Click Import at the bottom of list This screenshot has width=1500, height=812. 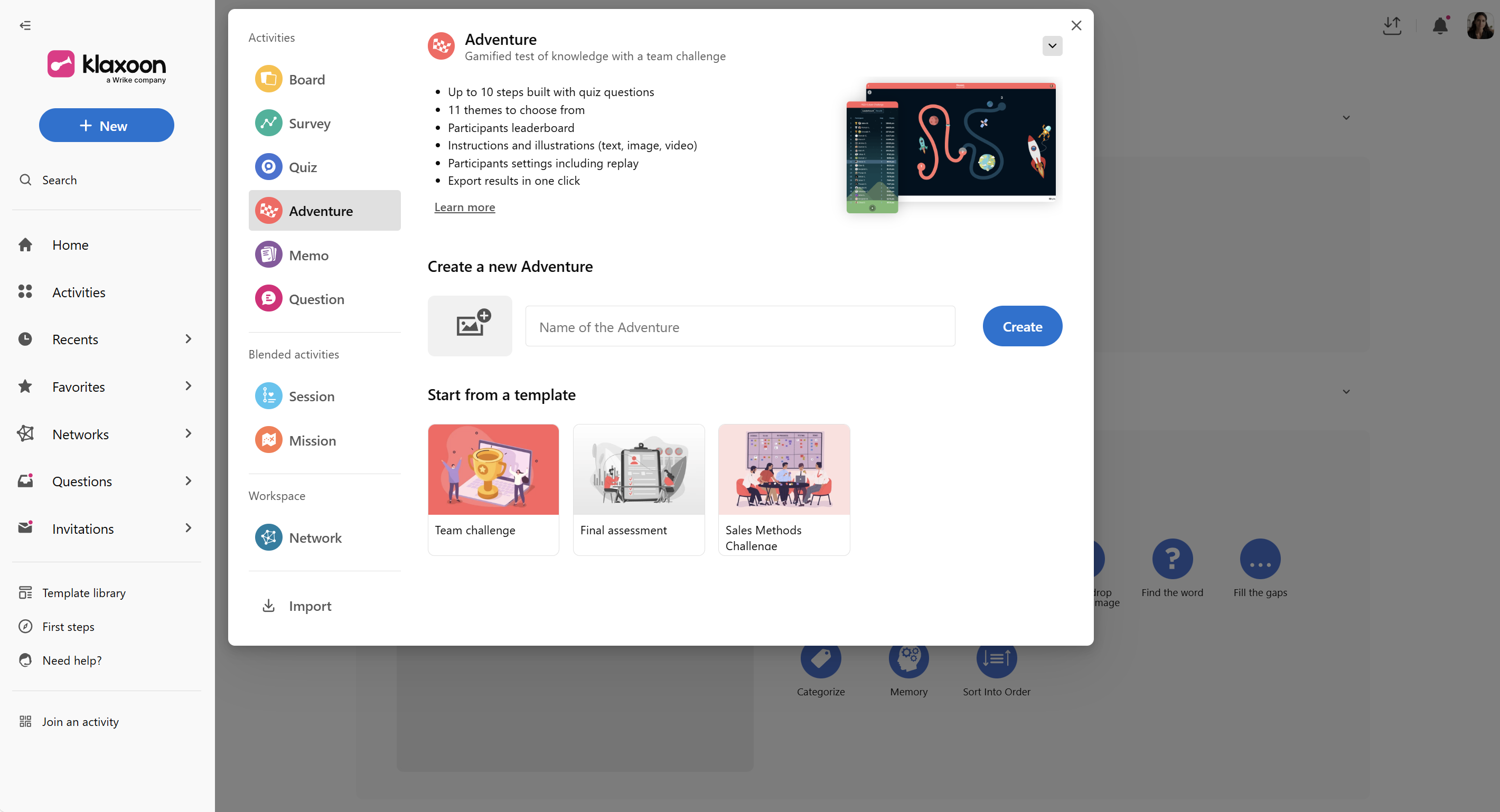(x=309, y=606)
